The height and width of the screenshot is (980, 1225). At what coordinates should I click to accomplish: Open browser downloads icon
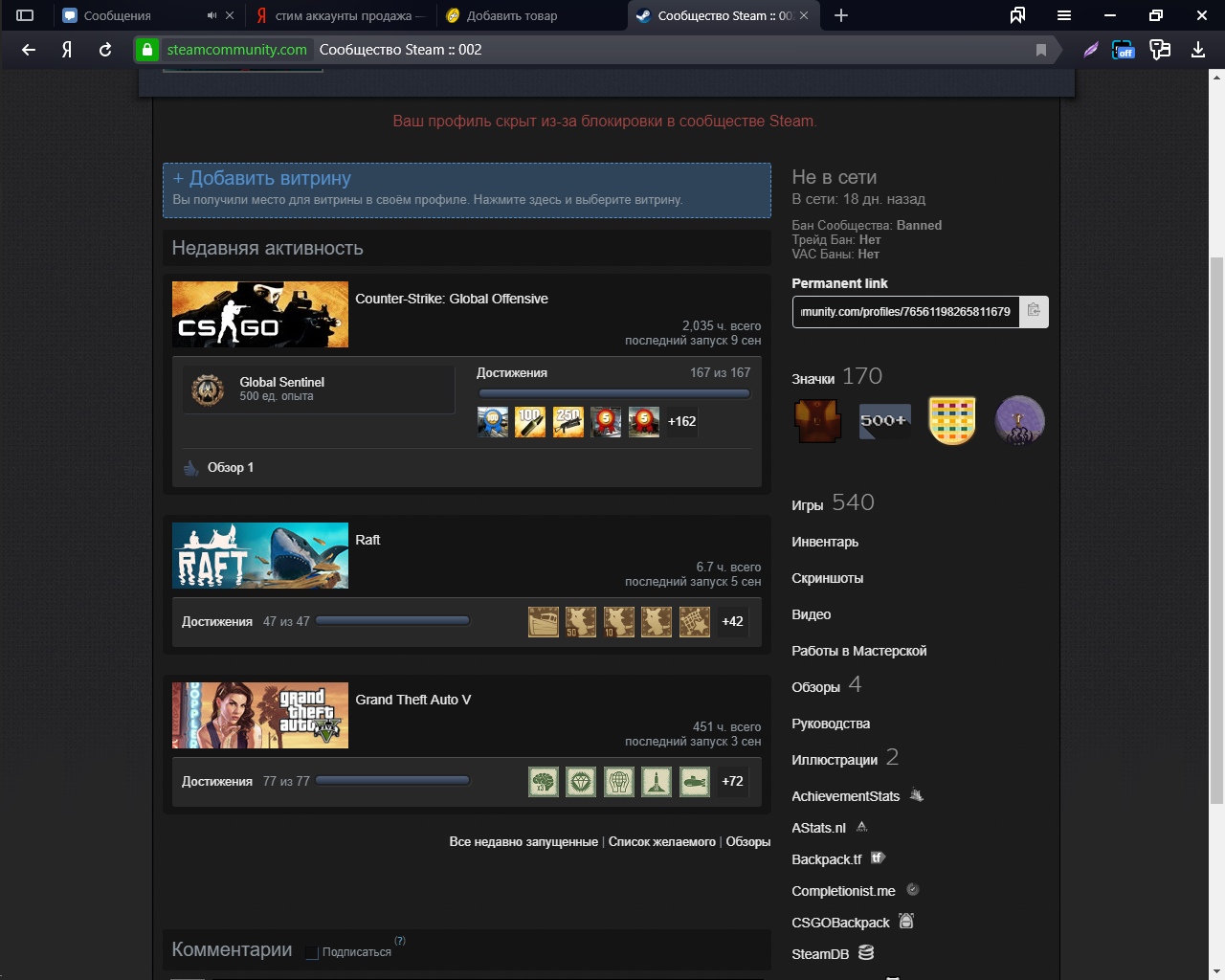pos(1197,50)
